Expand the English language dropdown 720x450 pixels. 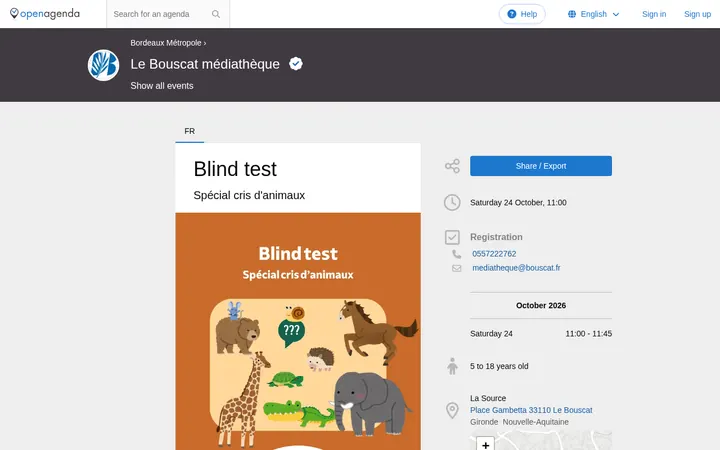[594, 14]
